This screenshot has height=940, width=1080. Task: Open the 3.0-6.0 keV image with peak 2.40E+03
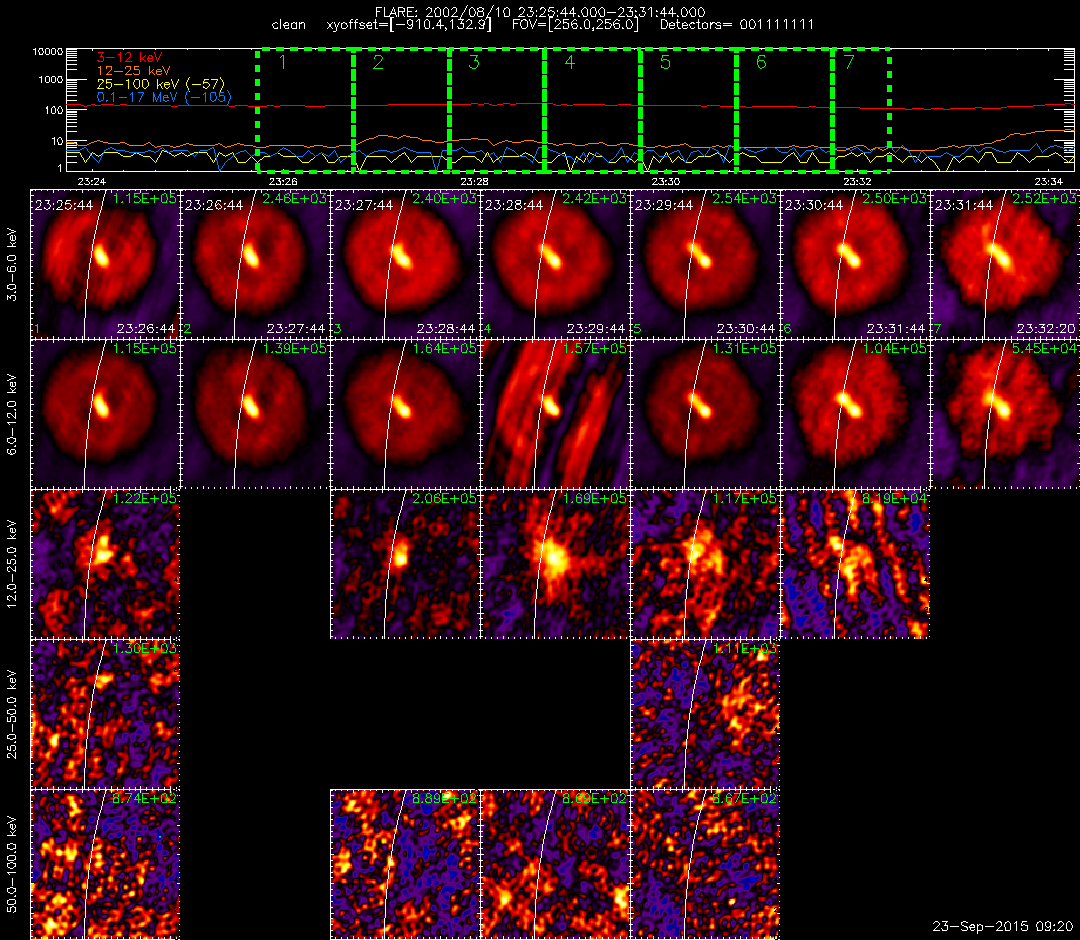[405, 264]
